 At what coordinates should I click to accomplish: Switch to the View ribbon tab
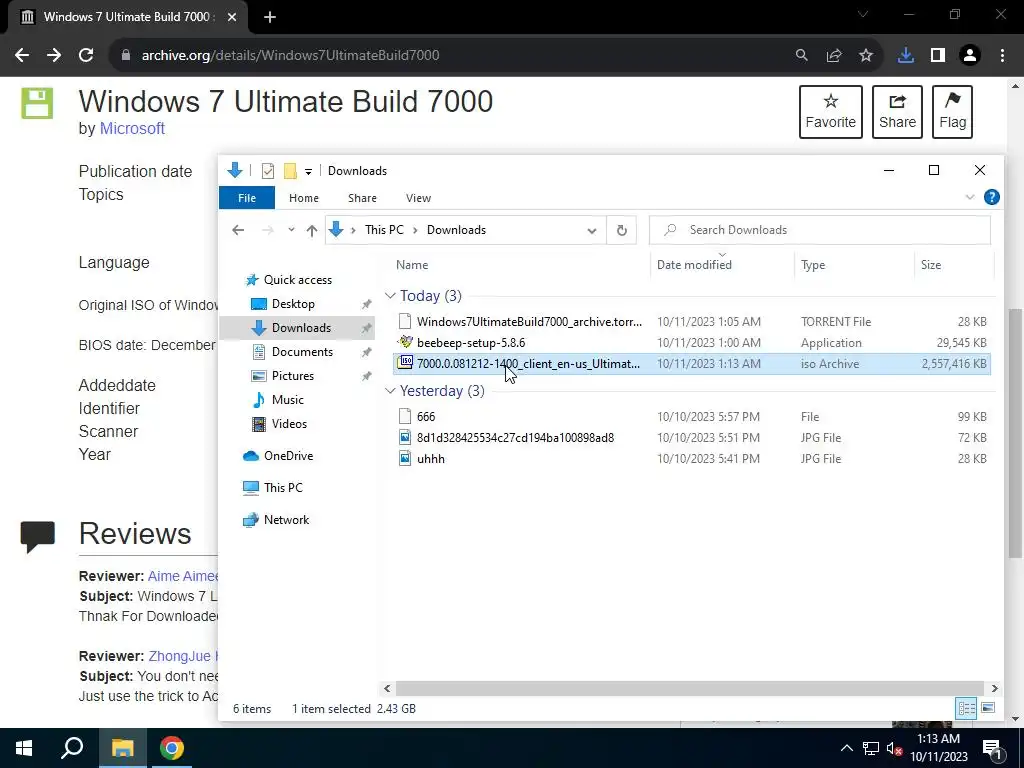pos(418,198)
